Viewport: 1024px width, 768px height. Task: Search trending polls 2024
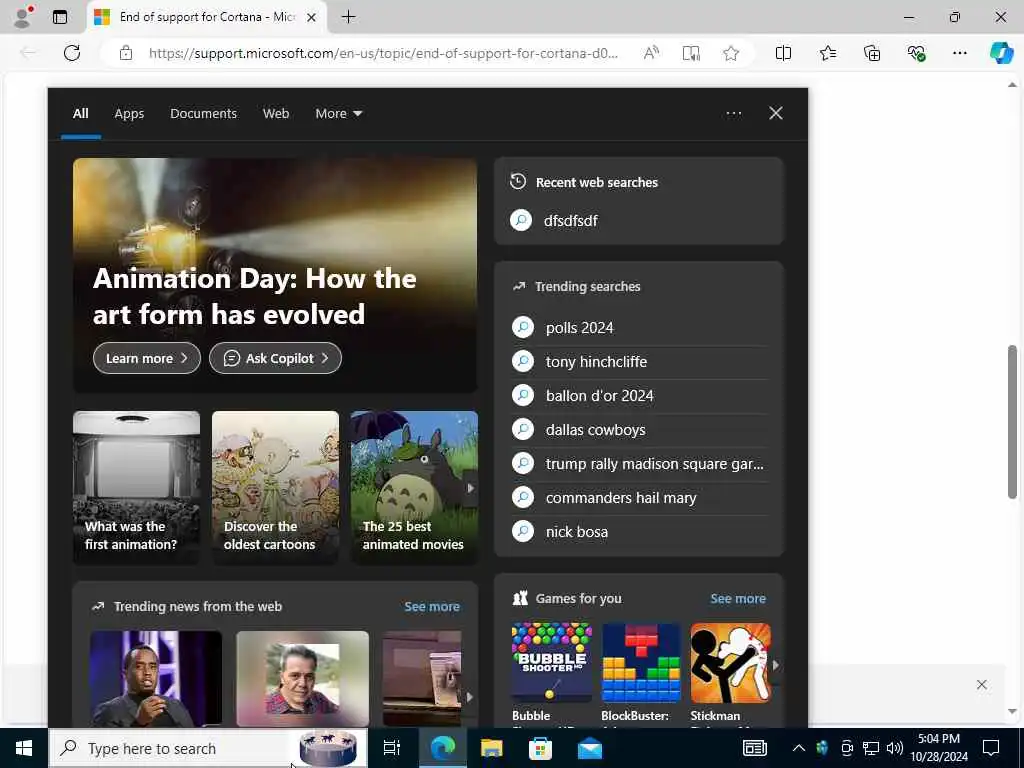coord(639,327)
